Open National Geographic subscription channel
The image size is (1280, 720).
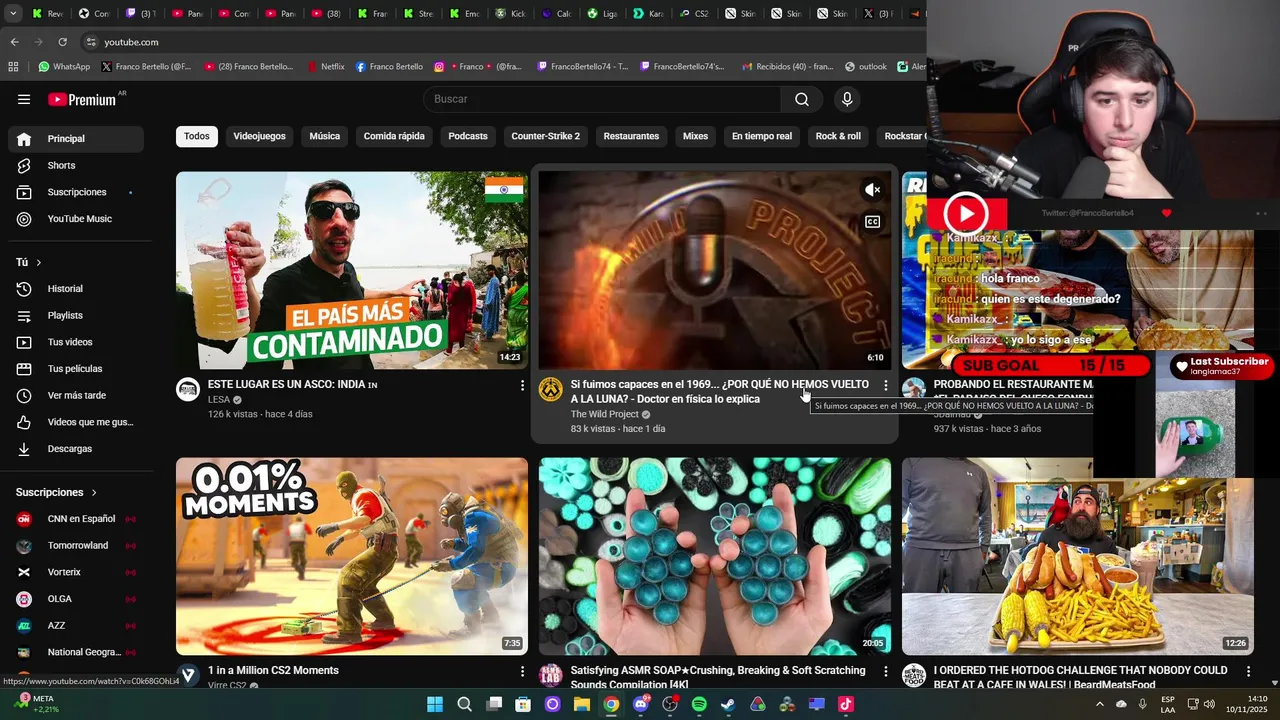click(x=76, y=652)
